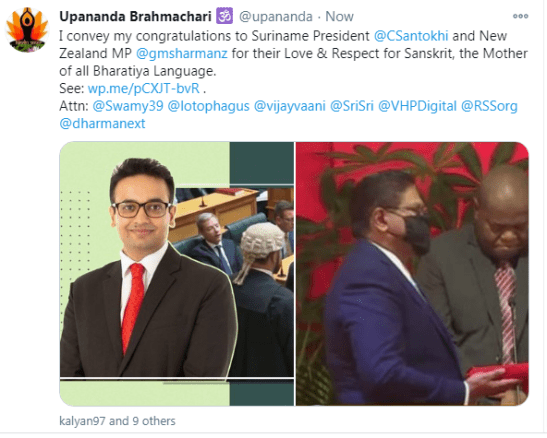This screenshot has height=438, width=547.
Task: Open Upananda Brahmachari's avatar profile picture
Action: 27,30
